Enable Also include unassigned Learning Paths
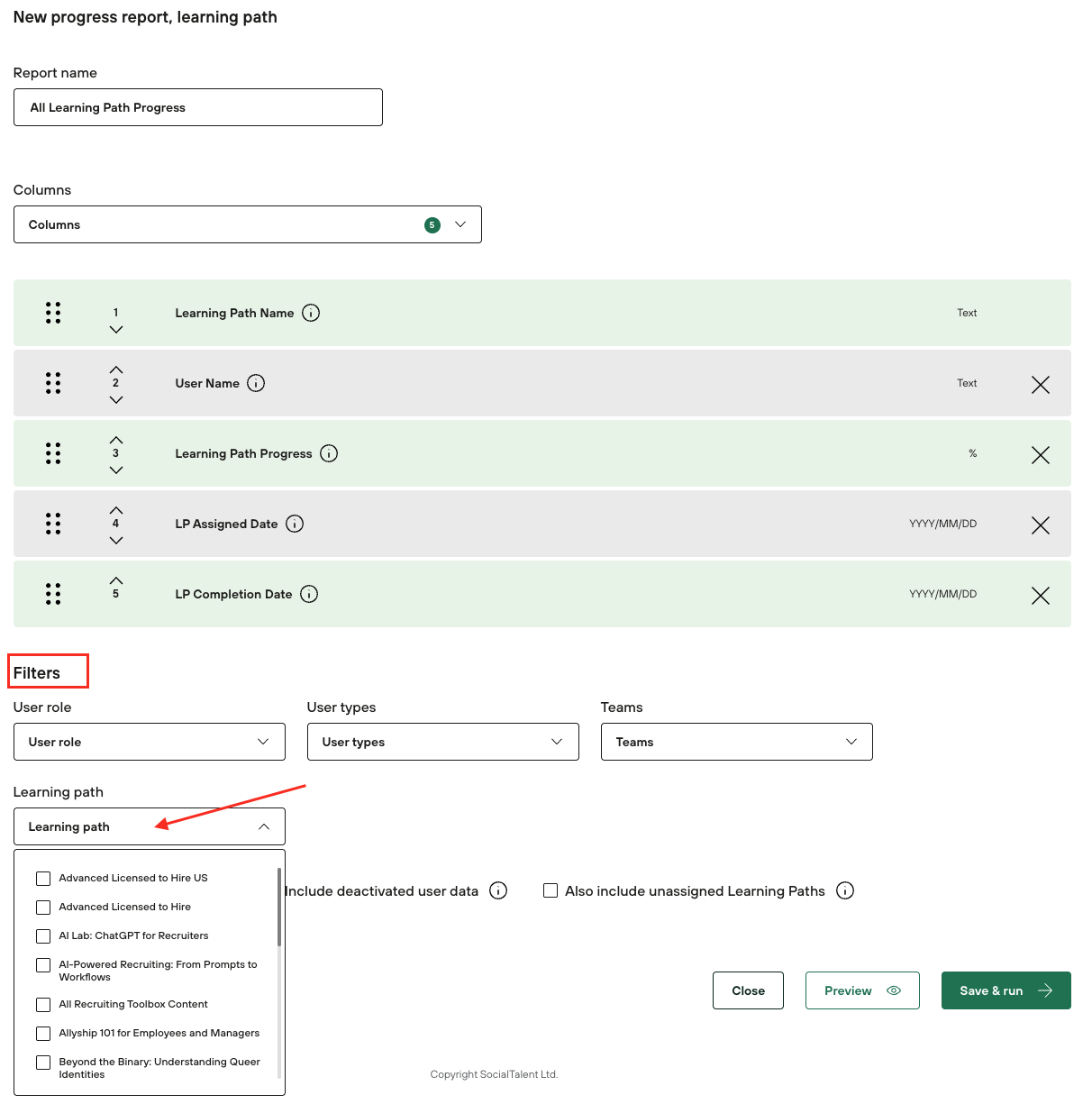1092x1104 pixels. (x=551, y=890)
